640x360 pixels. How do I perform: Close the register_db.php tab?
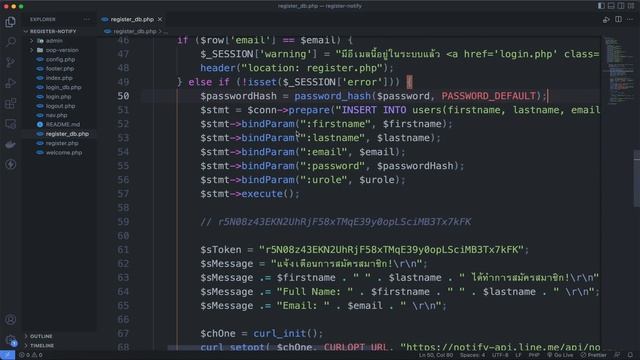click(160, 19)
